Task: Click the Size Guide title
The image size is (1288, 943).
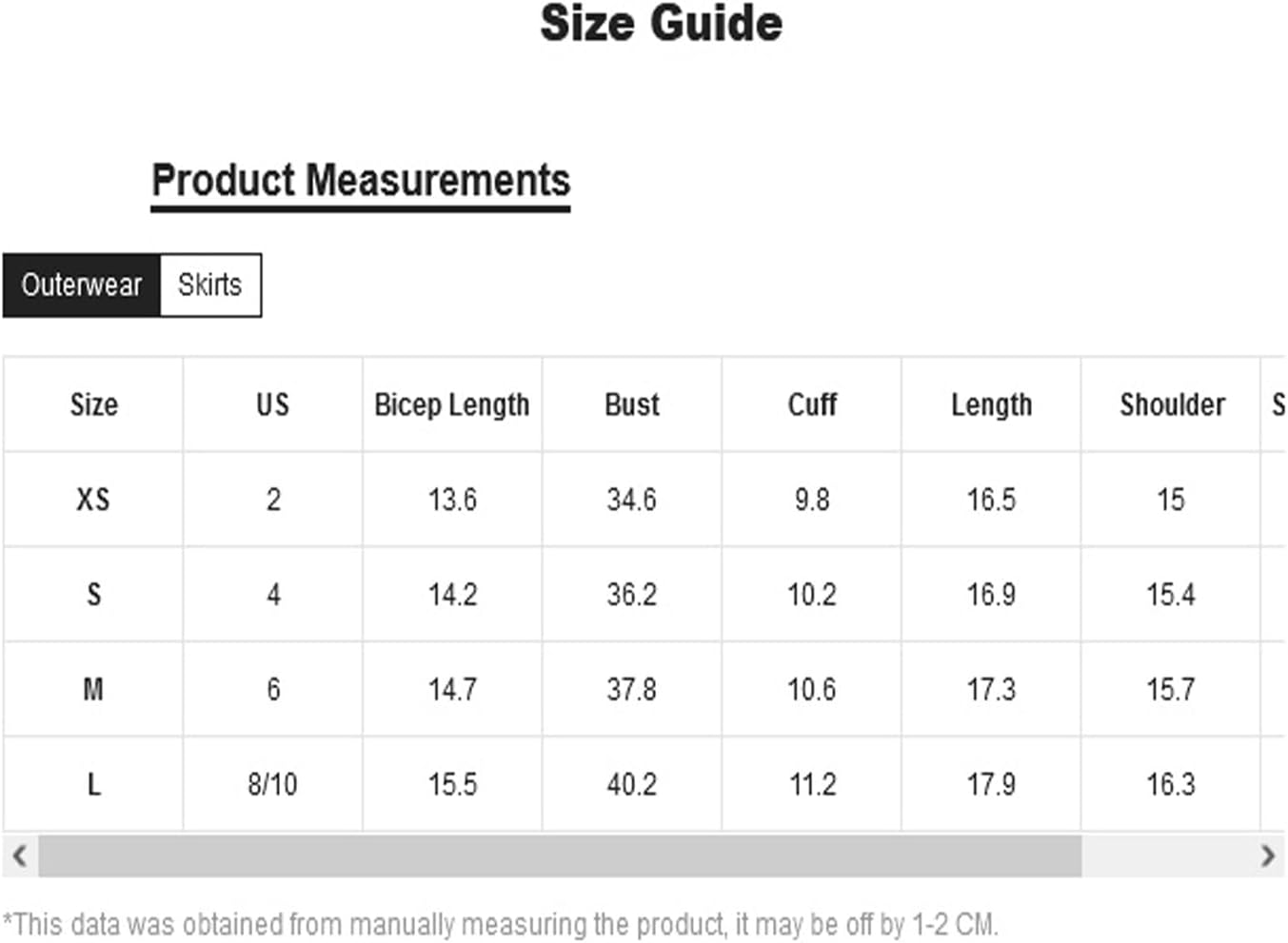Action: (662, 23)
